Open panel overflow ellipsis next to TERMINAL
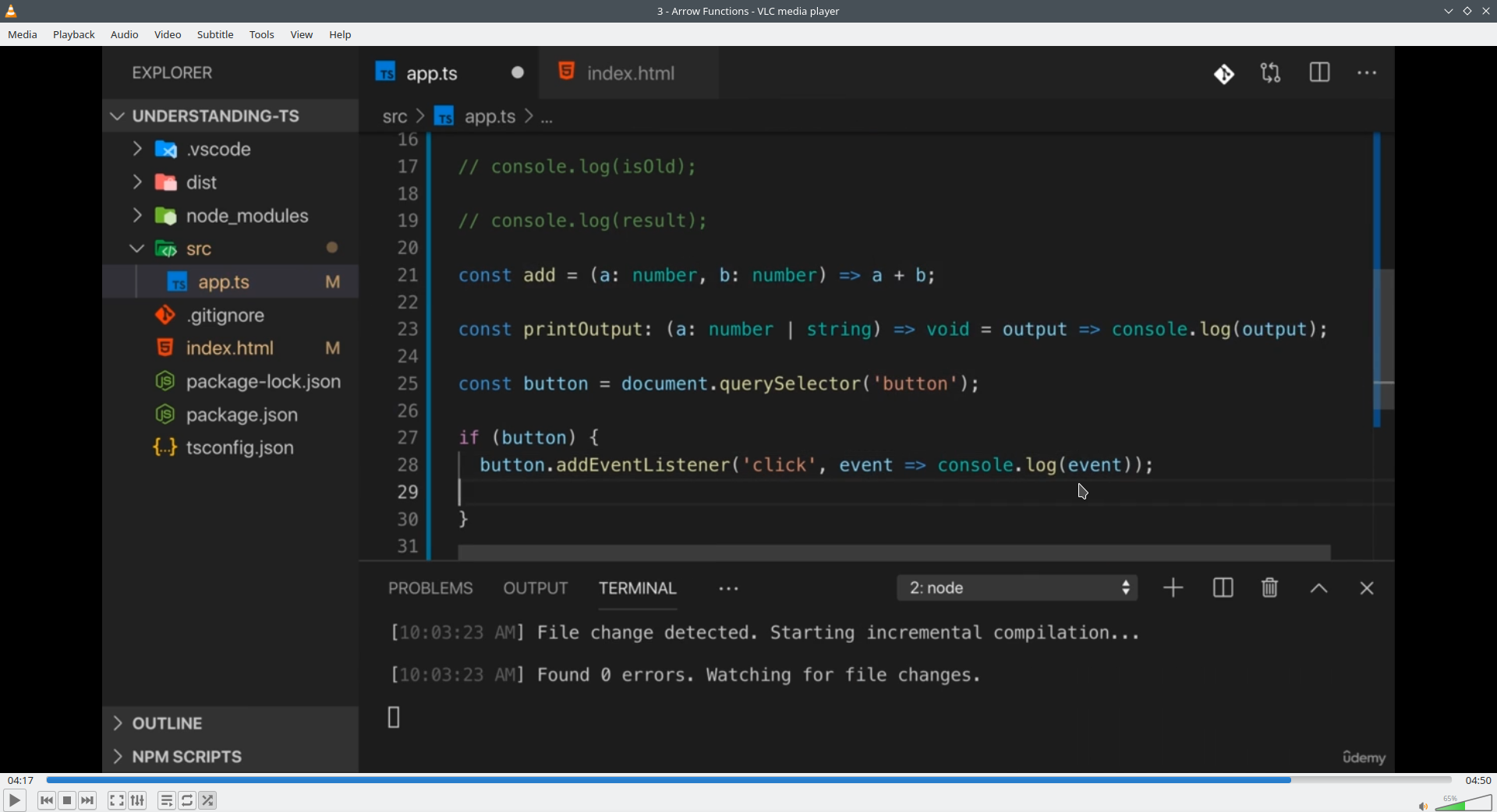Image resolution: width=1497 pixels, height=812 pixels. [x=728, y=589]
